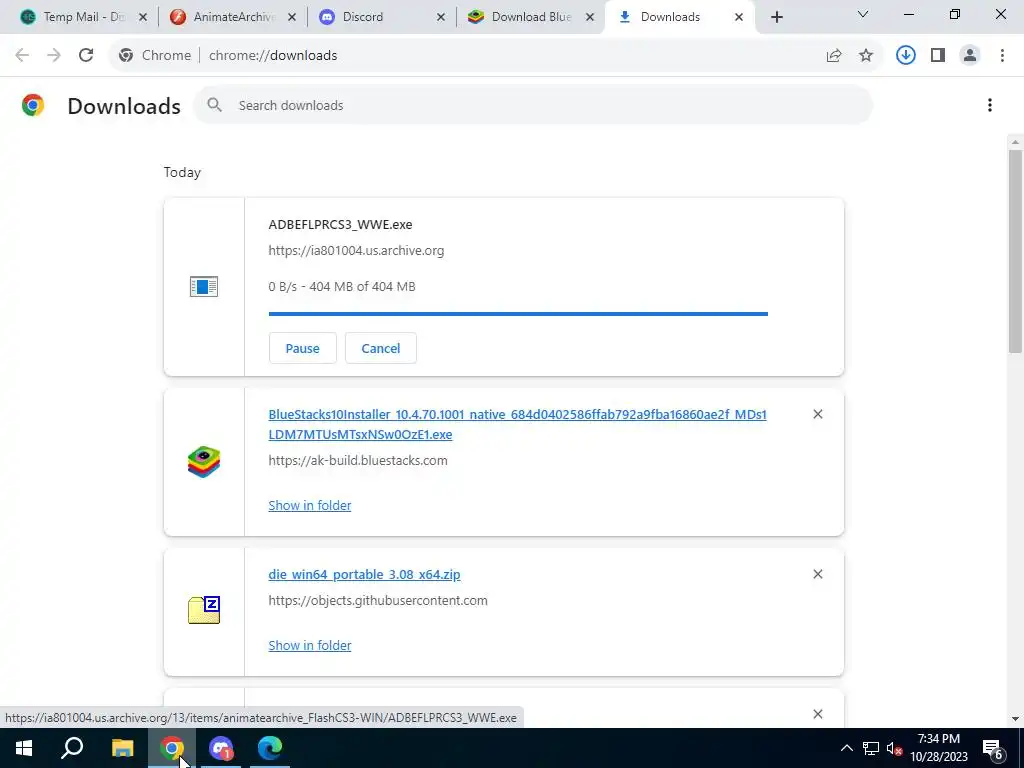The width and height of the screenshot is (1024, 768).
Task: Click the Chrome taskbar icon
Action: [171, 748]
